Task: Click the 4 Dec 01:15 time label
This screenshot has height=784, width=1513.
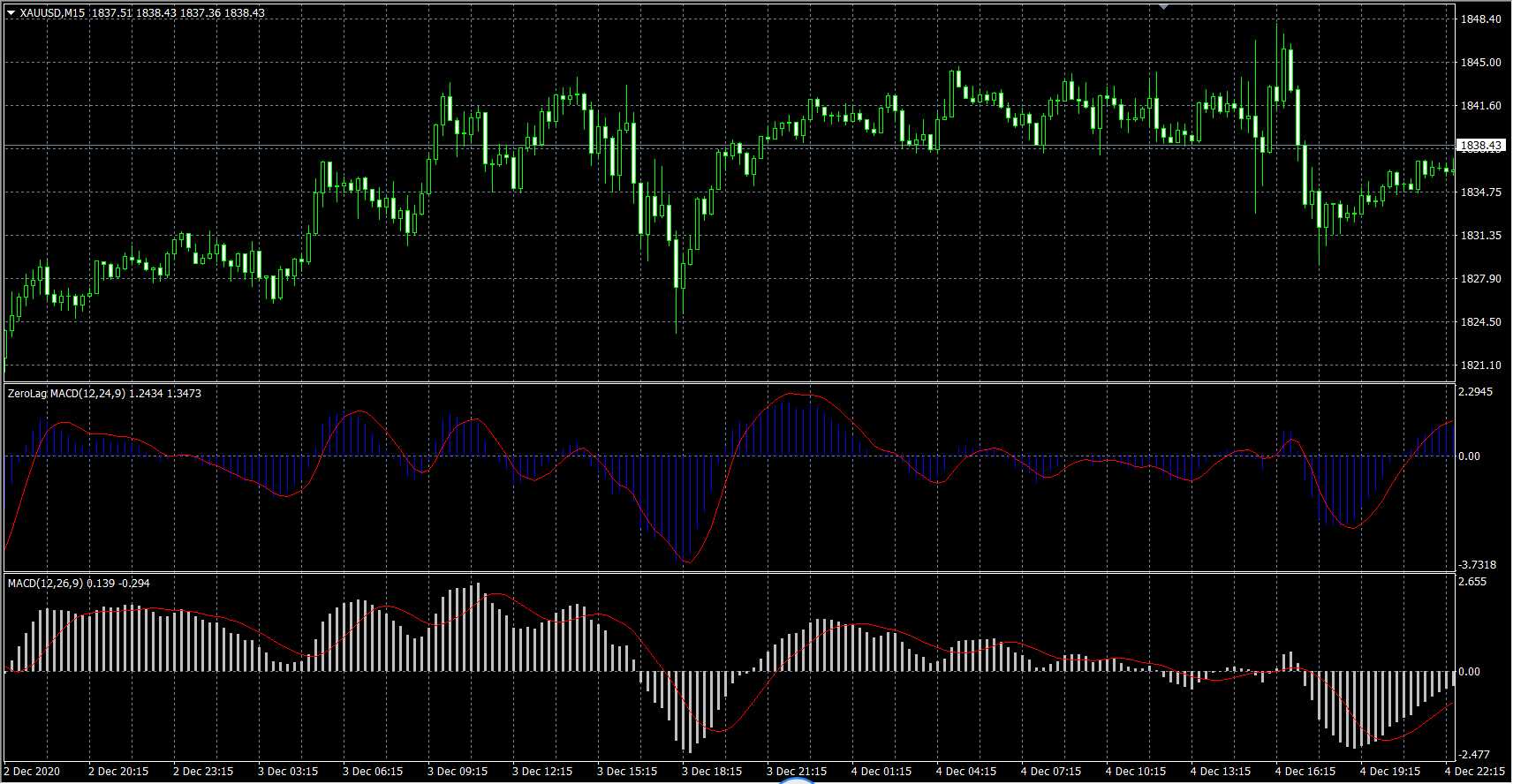Action: pos(881,772)
